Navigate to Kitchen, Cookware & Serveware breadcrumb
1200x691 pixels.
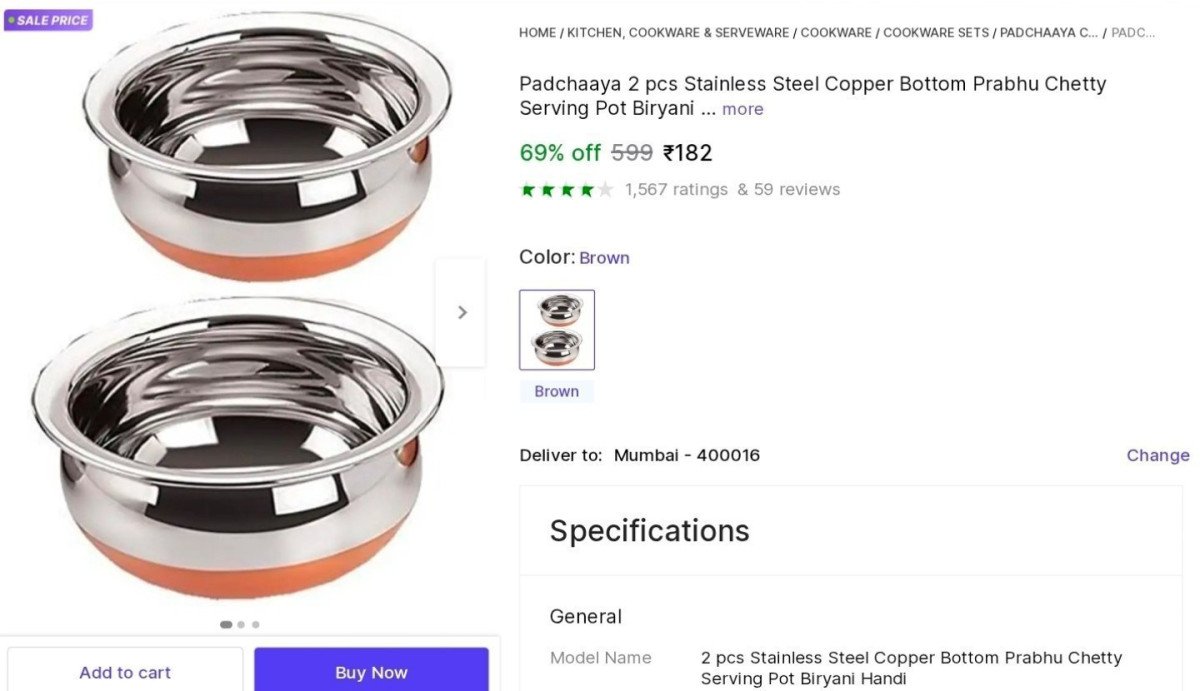[x=678, y=33]
